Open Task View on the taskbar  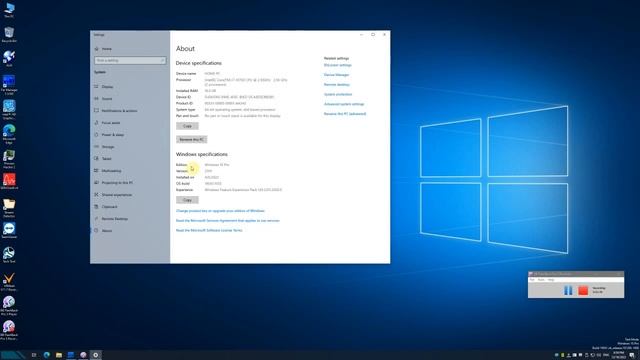[34, 355]
